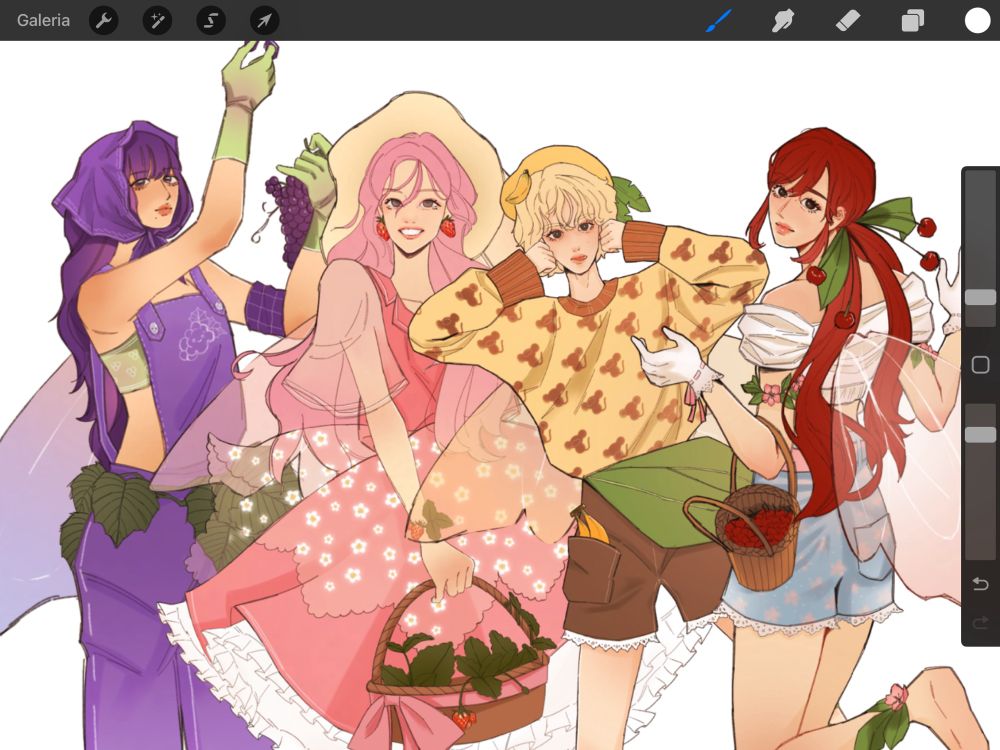Activate the Selection tool
This screenshot has height=750, width=1000.
tap(210, 21)
